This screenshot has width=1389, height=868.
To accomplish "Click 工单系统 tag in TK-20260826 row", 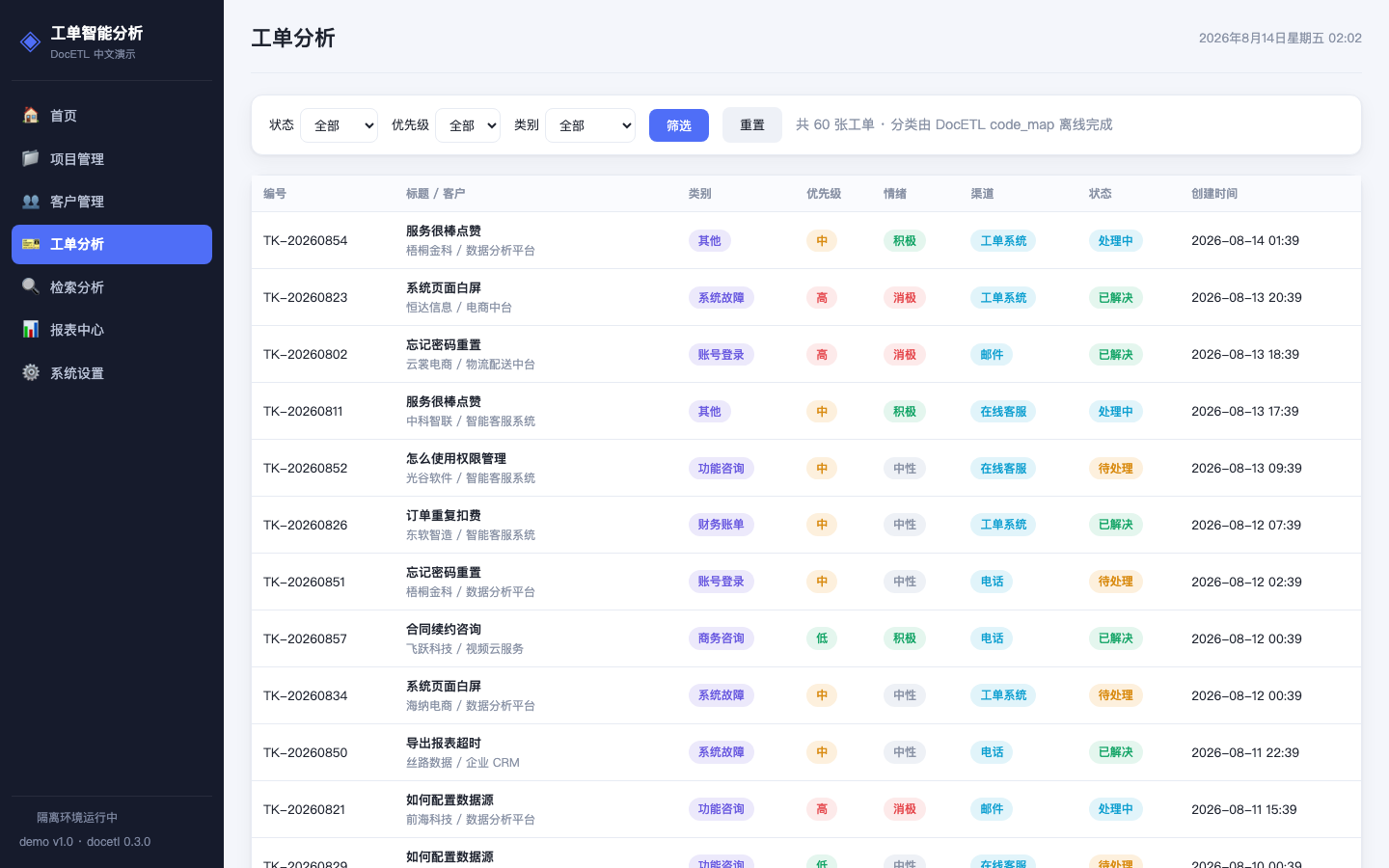I will tap(1003, 525).
